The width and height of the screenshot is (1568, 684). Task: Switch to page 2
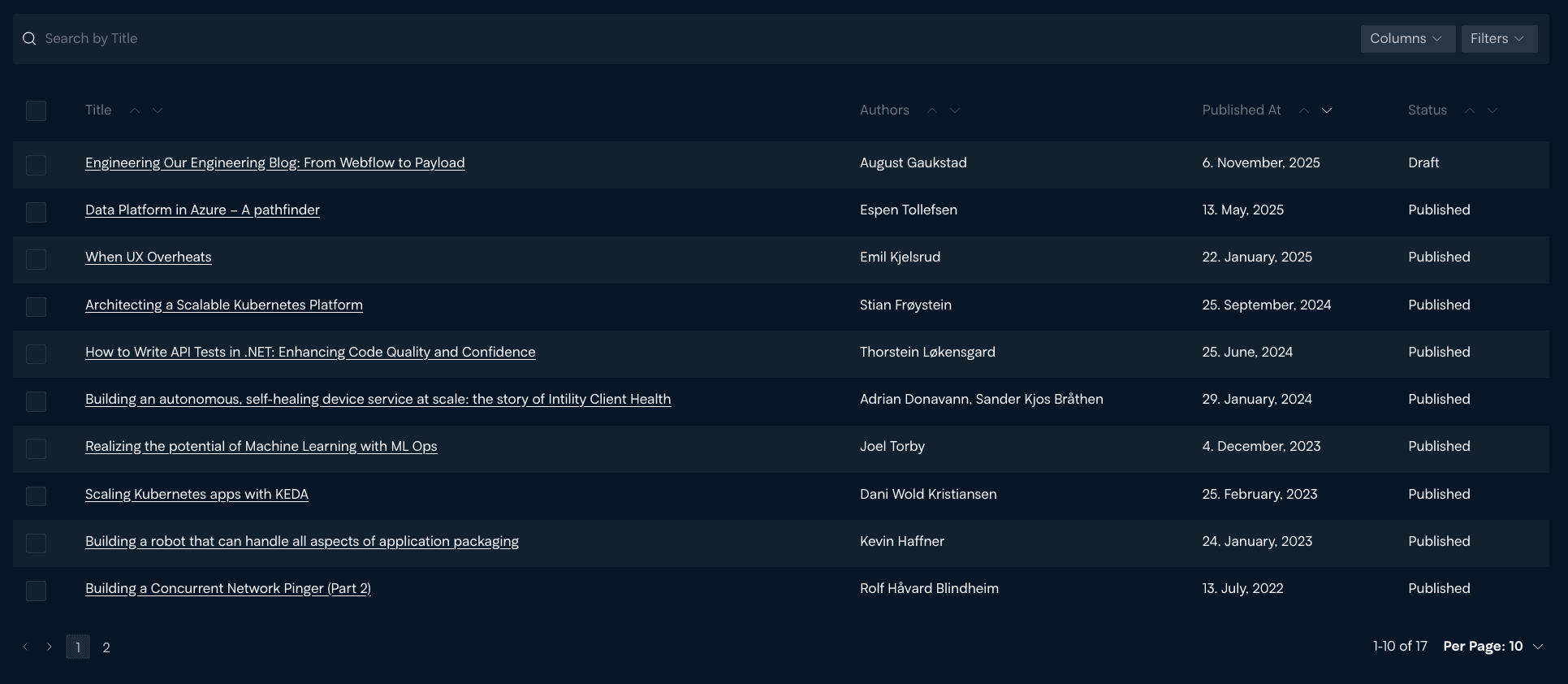(x=106, y=647)
